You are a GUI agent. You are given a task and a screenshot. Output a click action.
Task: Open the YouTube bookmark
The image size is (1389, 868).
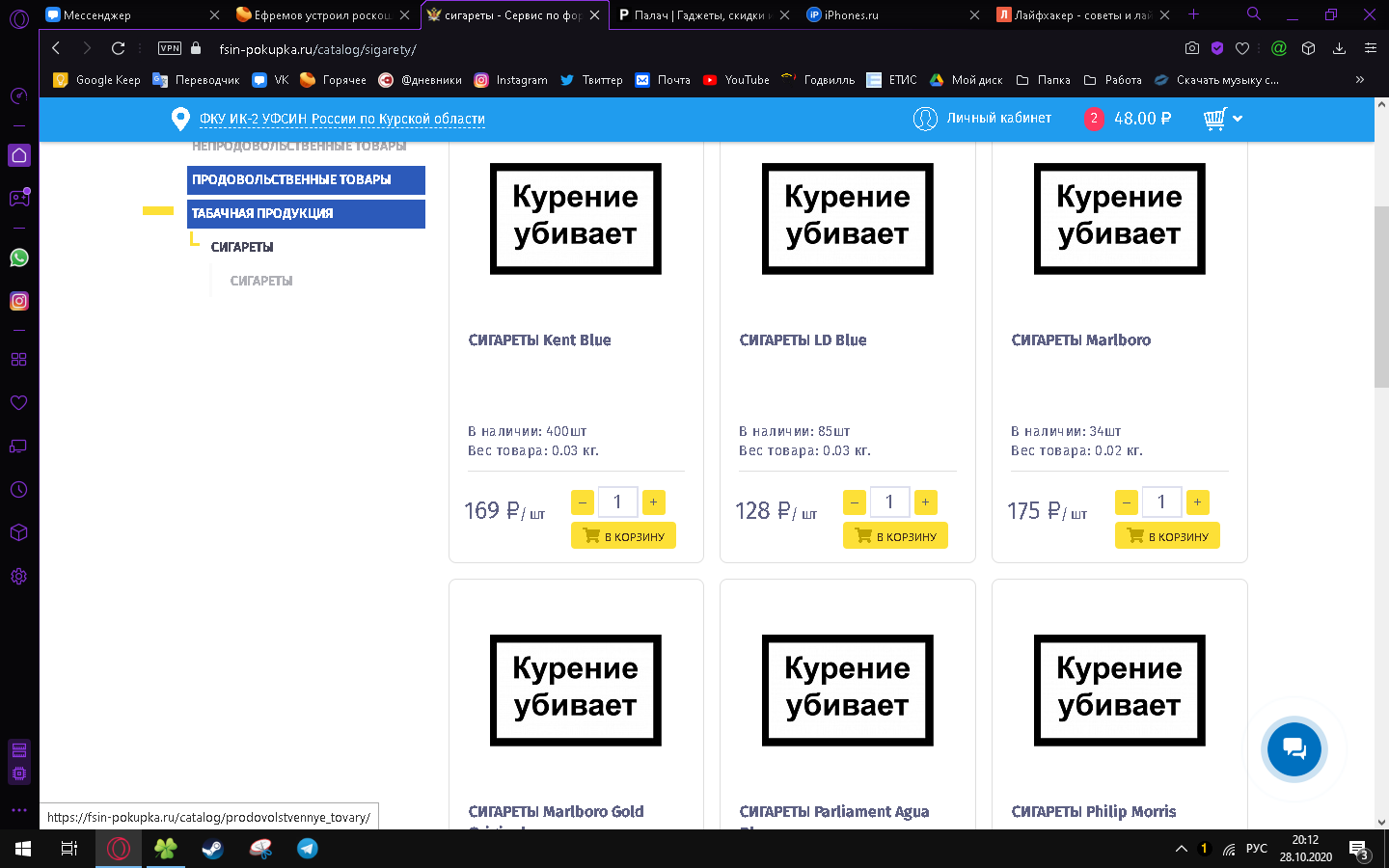coord(736,80)
